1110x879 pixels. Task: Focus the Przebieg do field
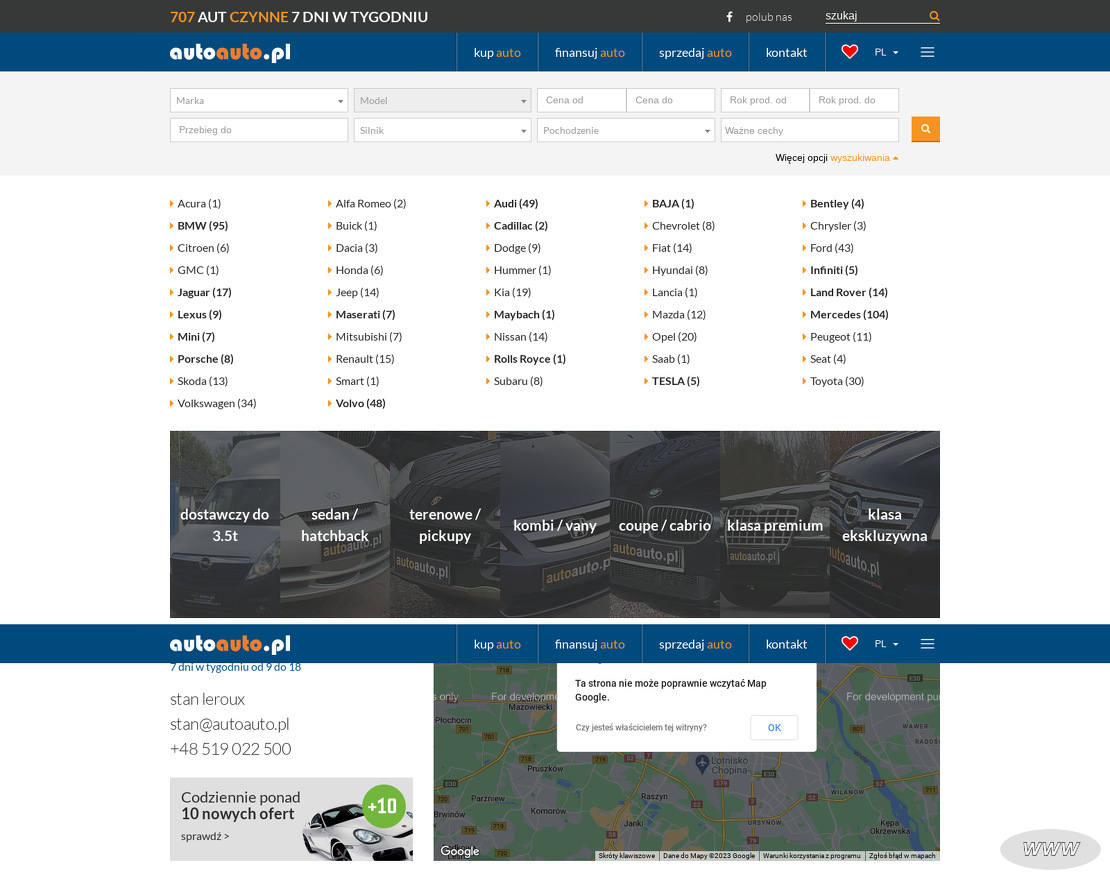258,130
